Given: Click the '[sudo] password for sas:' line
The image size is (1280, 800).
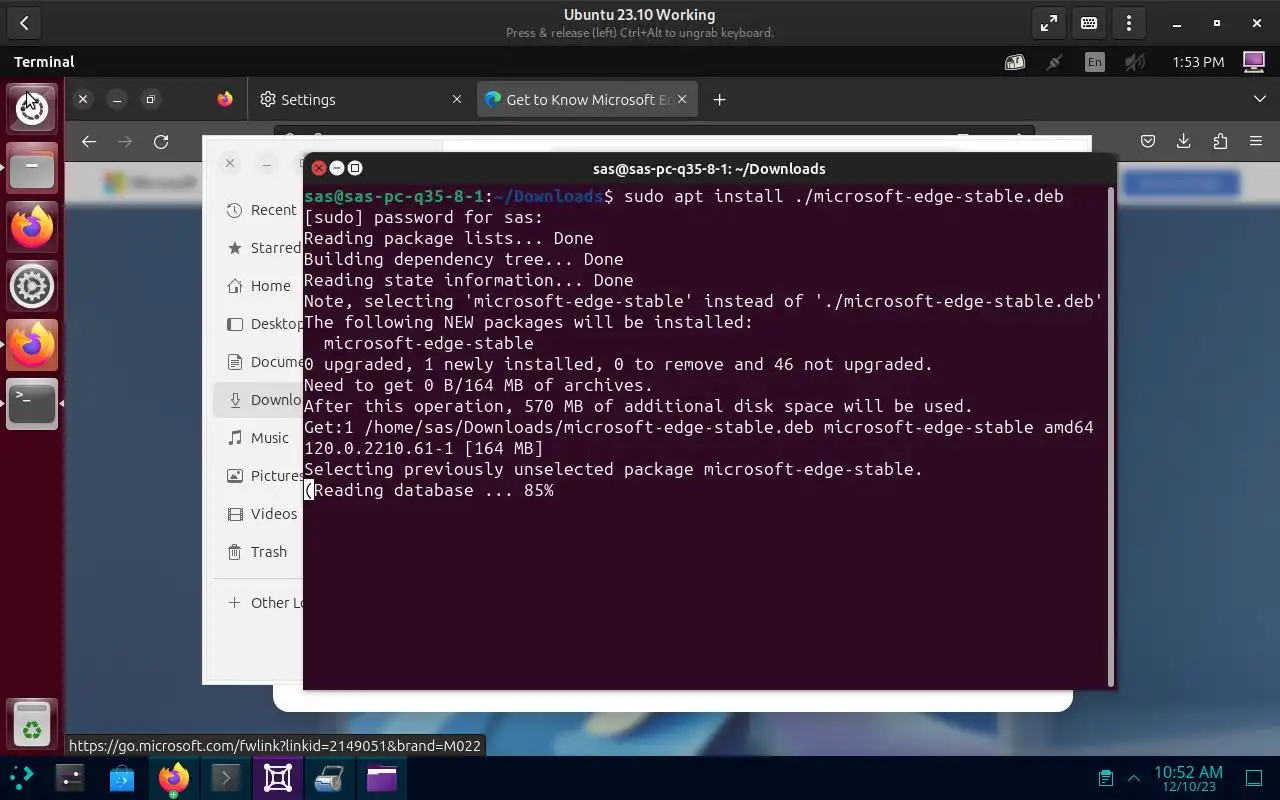Looking at the screenshot, I should [424, 217].
